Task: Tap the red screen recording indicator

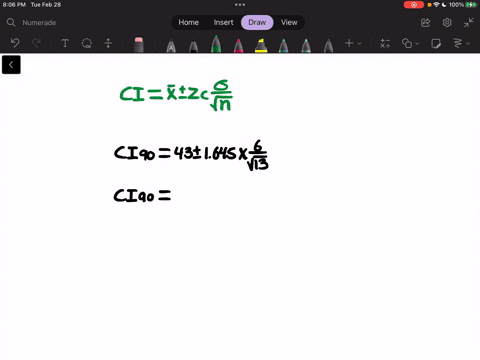Action: pyautogui.click(x=414, y=5)
